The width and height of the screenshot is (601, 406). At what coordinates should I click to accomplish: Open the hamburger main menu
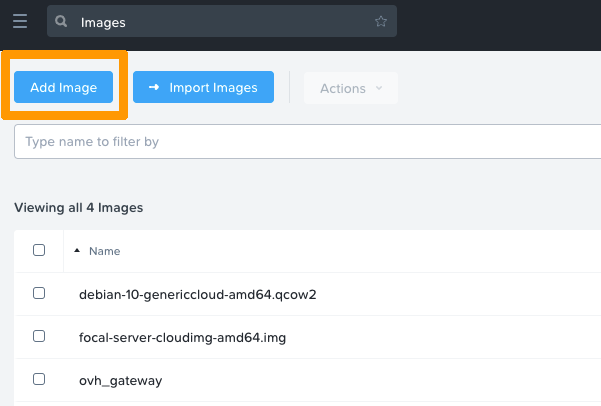pos(20,21)
